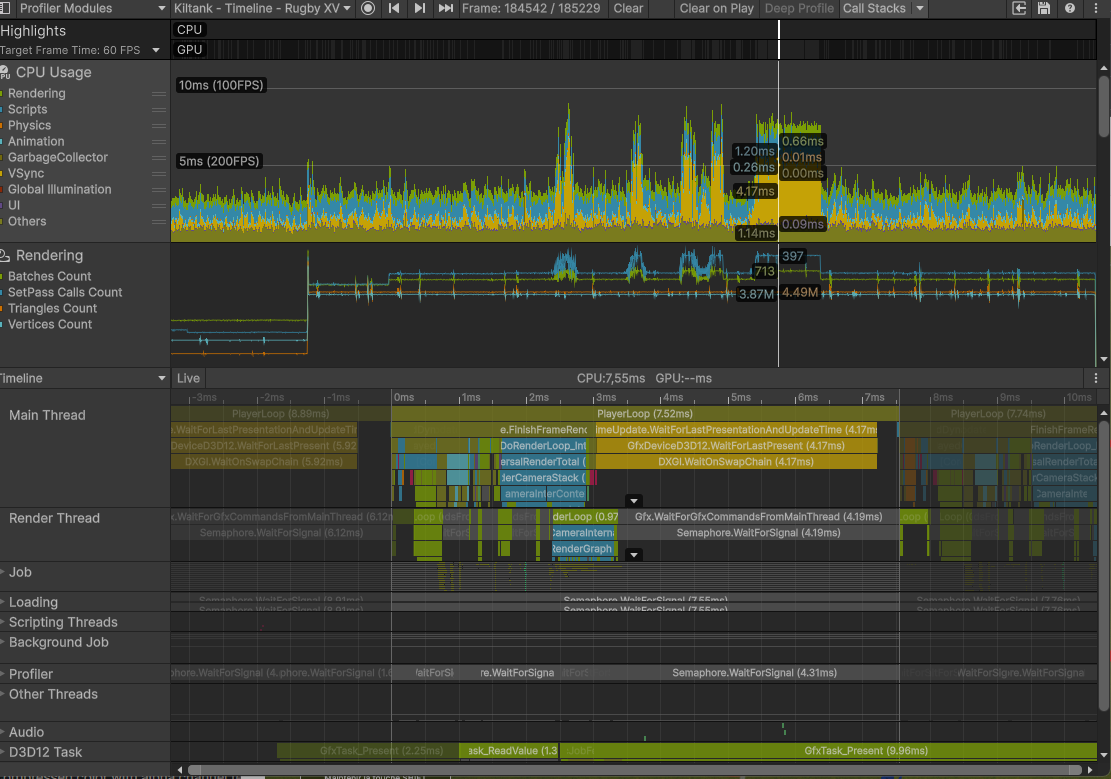This screenshot has width=1111, height=779.
Task: Click the VSync color swatch
Action: (6, 173)
